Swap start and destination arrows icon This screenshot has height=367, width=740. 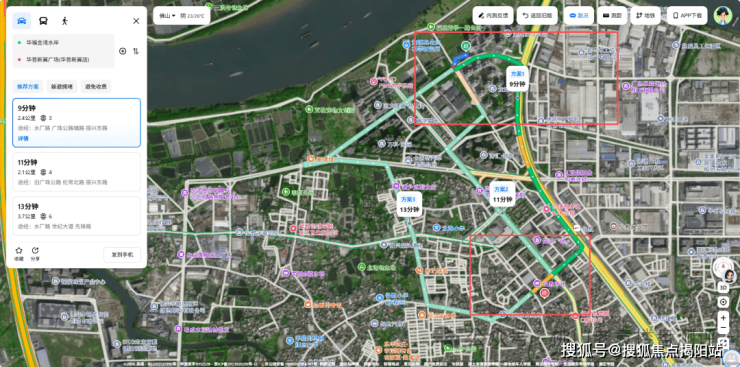click(136, 51)
